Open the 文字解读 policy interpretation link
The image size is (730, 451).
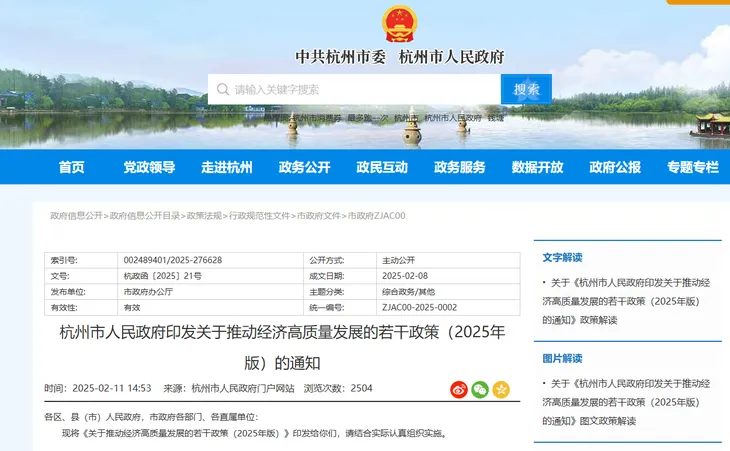[630, 301]
